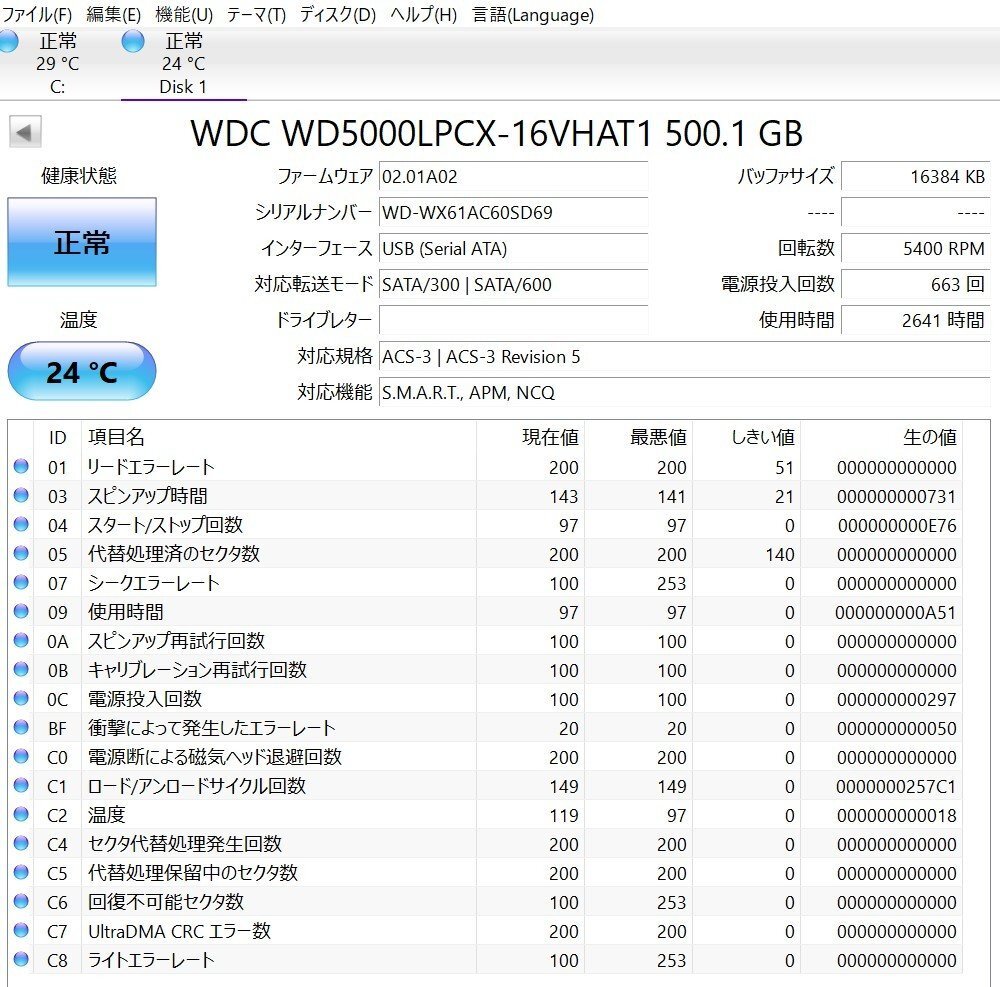This screenshot has height=987, width=1000.
Task: Click the status dot for ID C1 row
Action: (x=21, y=785)
